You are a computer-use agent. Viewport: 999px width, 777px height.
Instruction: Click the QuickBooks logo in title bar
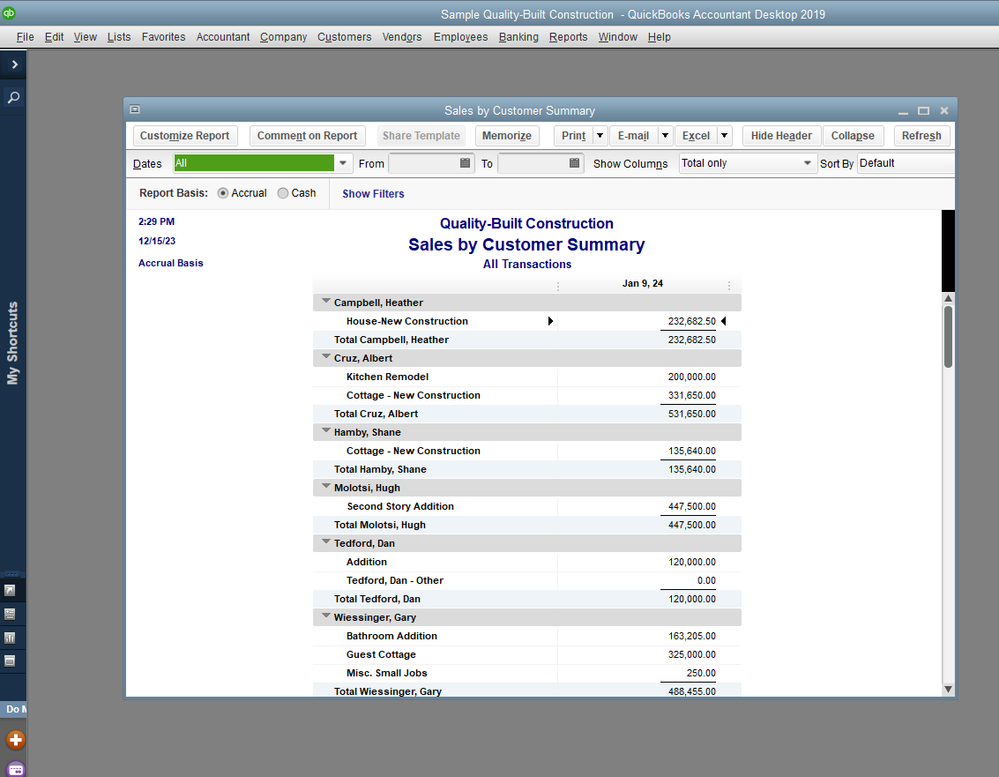coord(9,13)
